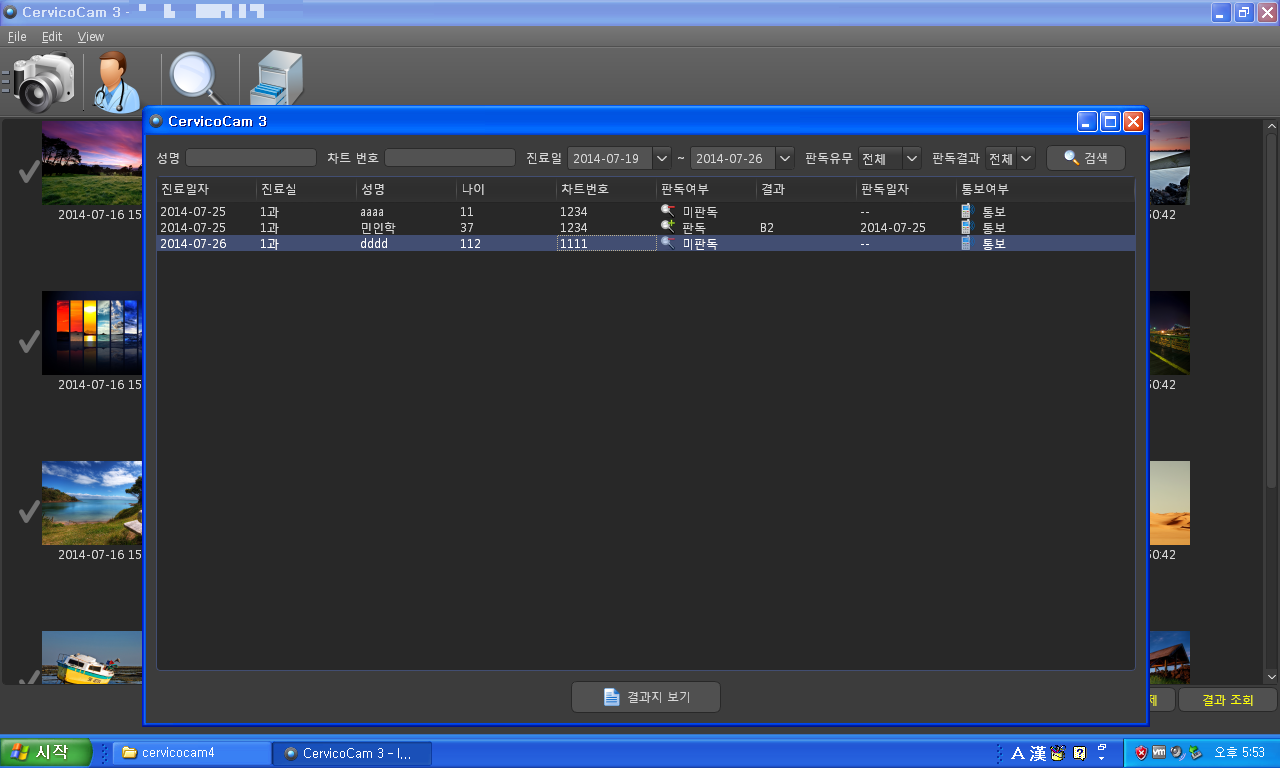Click the 漢 hanja conversion icon
Screen dimensions: 1280x768
pos(1038,753)
